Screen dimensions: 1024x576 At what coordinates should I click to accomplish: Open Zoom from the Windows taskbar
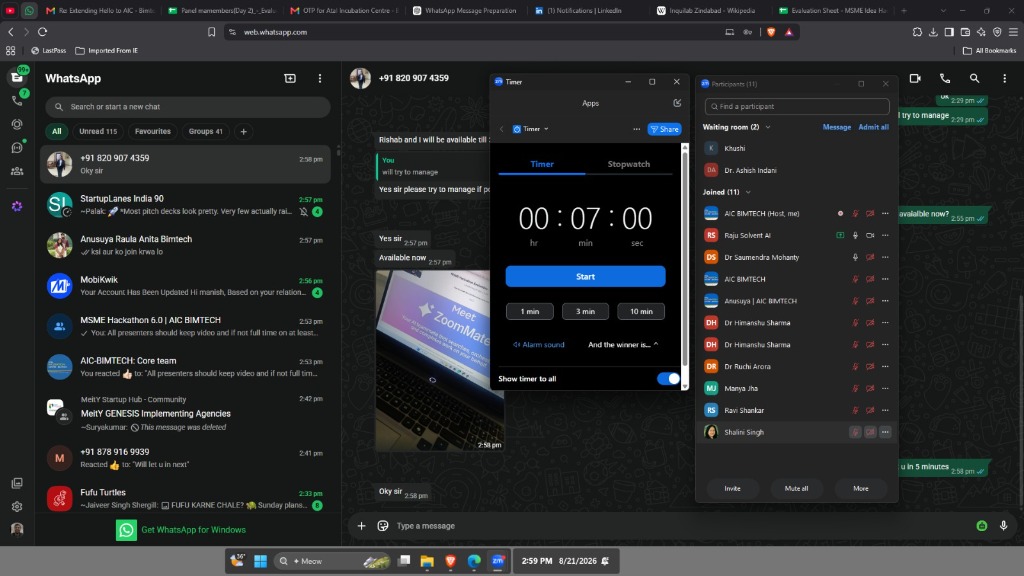point(498,560)
